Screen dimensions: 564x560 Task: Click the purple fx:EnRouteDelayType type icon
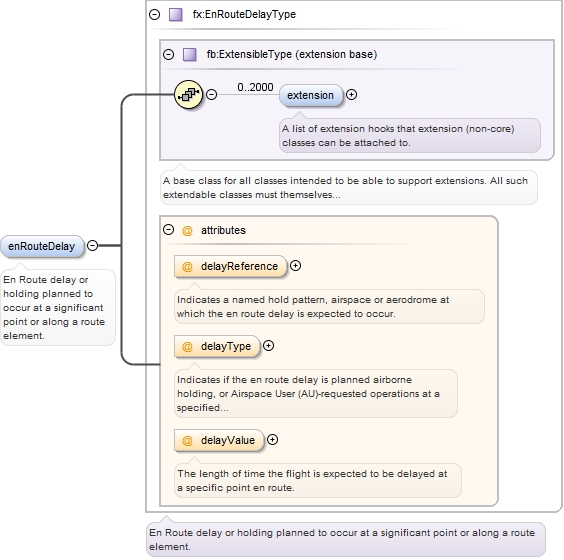176,15
